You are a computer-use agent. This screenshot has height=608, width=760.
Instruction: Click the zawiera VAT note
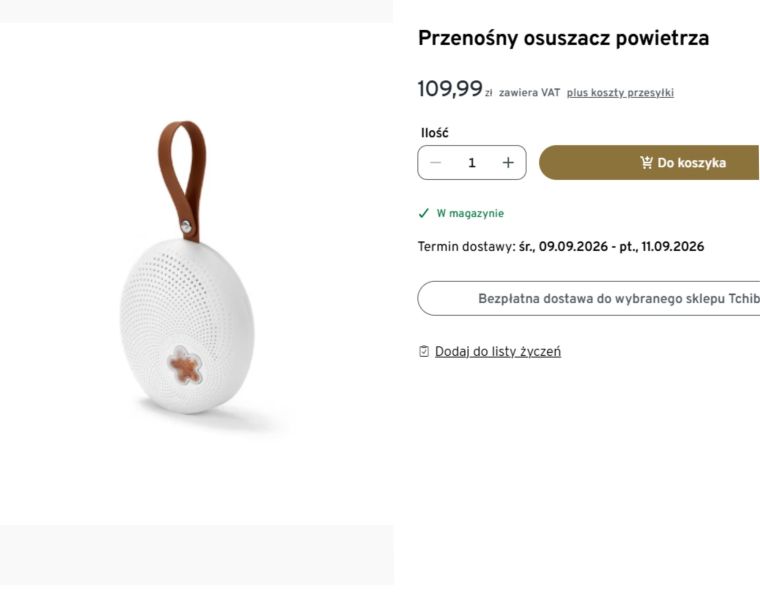coord(529,93)
